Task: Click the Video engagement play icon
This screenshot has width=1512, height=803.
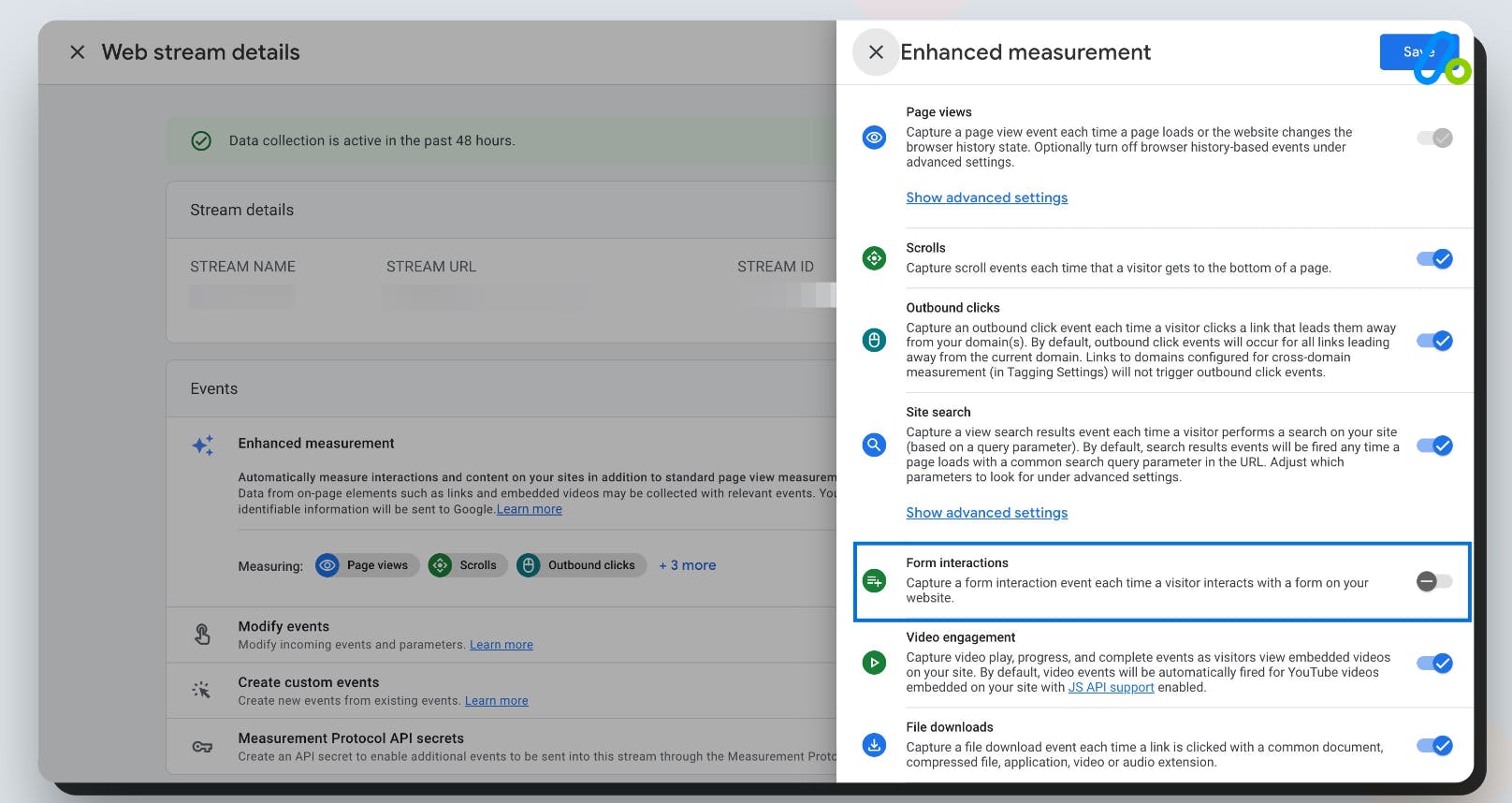Action: point(874,663)
